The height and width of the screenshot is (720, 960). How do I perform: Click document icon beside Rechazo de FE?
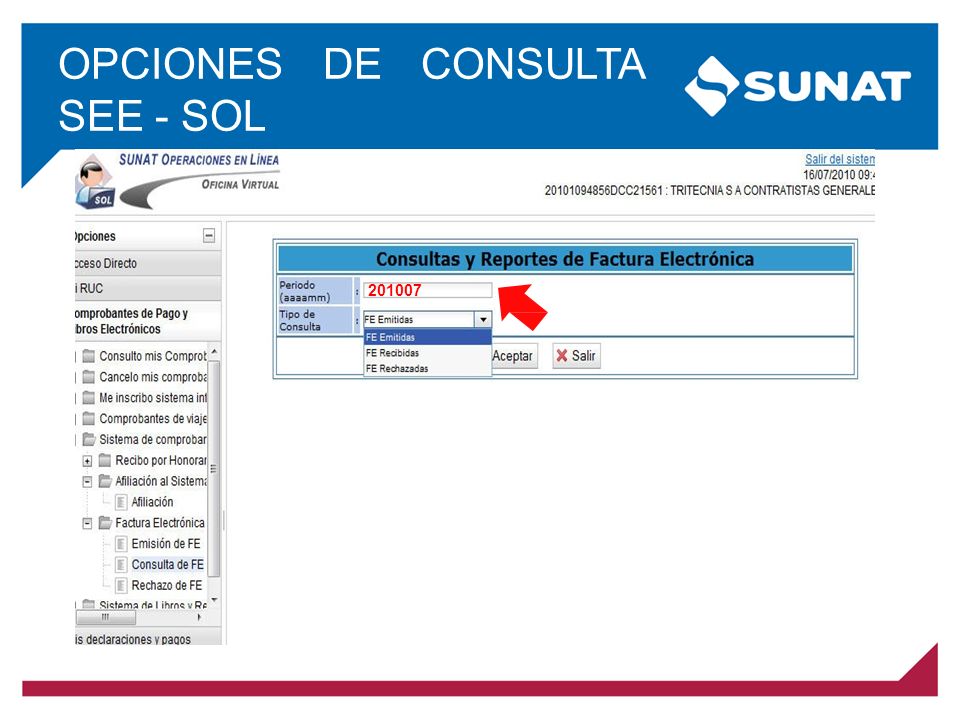pos(121,585)
